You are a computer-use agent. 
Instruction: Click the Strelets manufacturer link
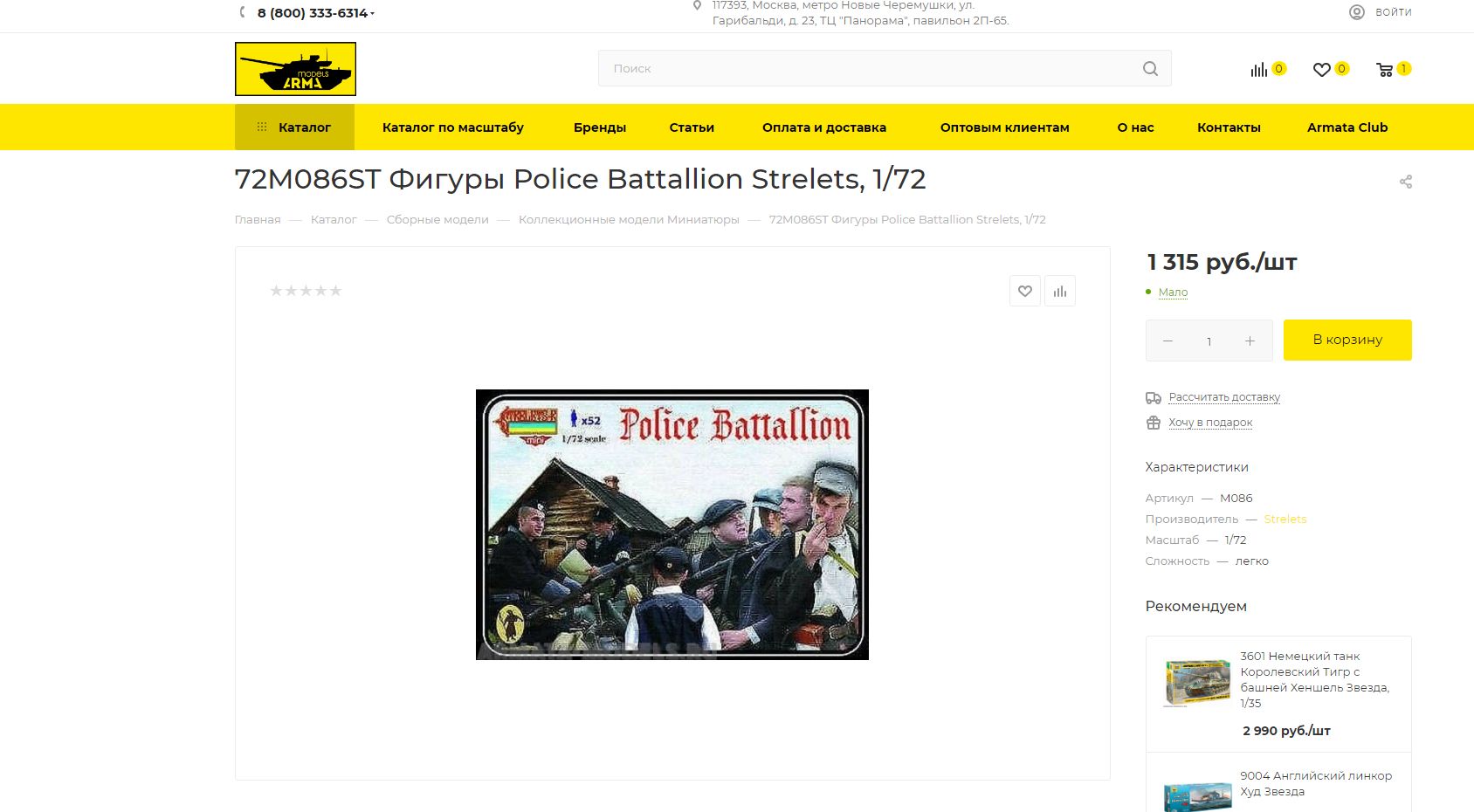1285,519
